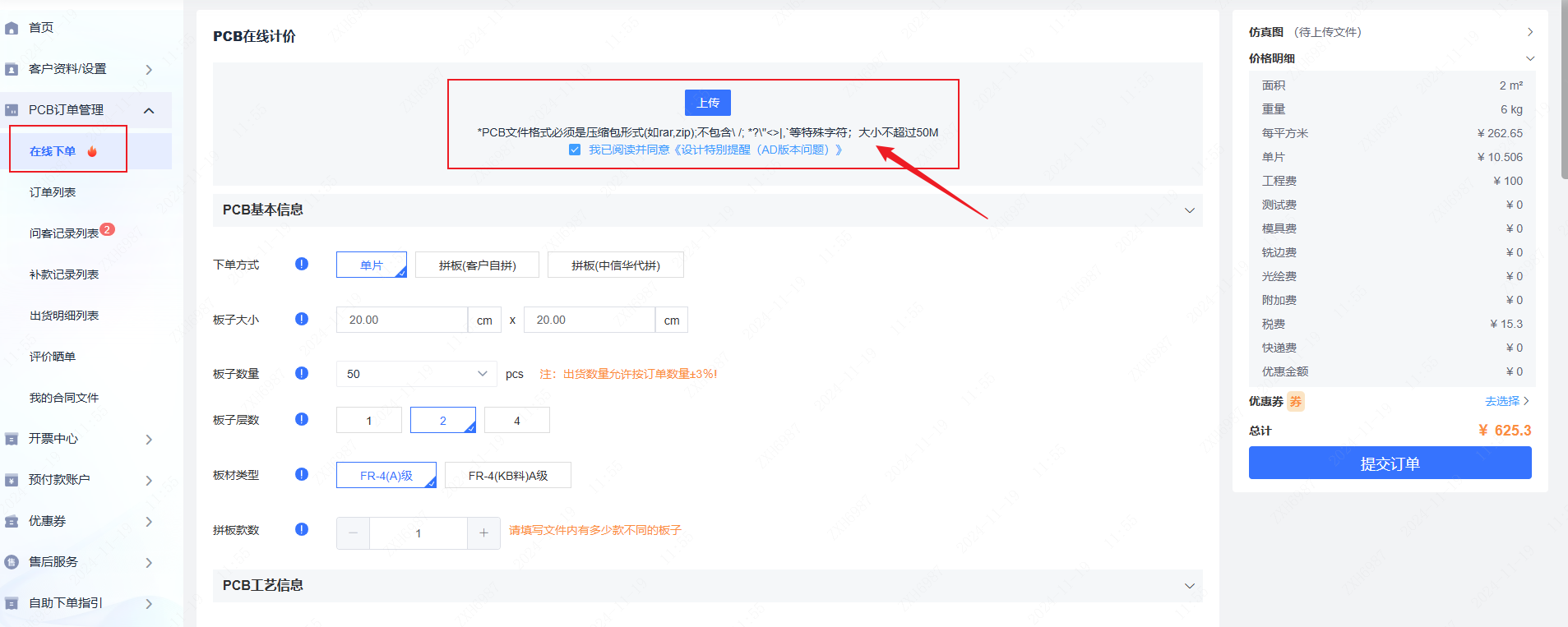This screenshot has height=627, width=1568.
Task: Increase 拼板款数 with the plus button
Action: point(483,533)
